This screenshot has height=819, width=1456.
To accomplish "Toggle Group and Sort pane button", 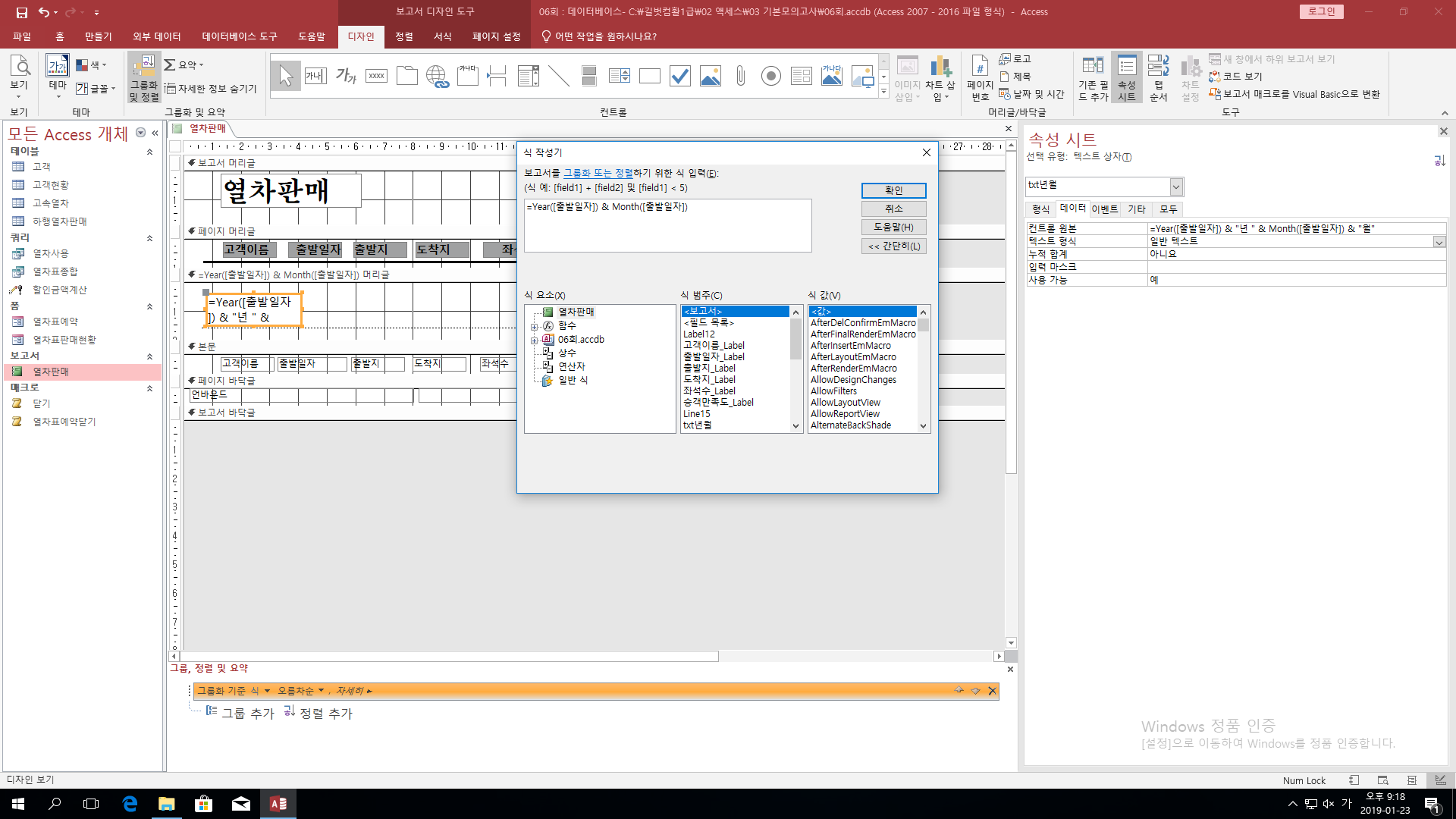I will click(x=144, y=77).
